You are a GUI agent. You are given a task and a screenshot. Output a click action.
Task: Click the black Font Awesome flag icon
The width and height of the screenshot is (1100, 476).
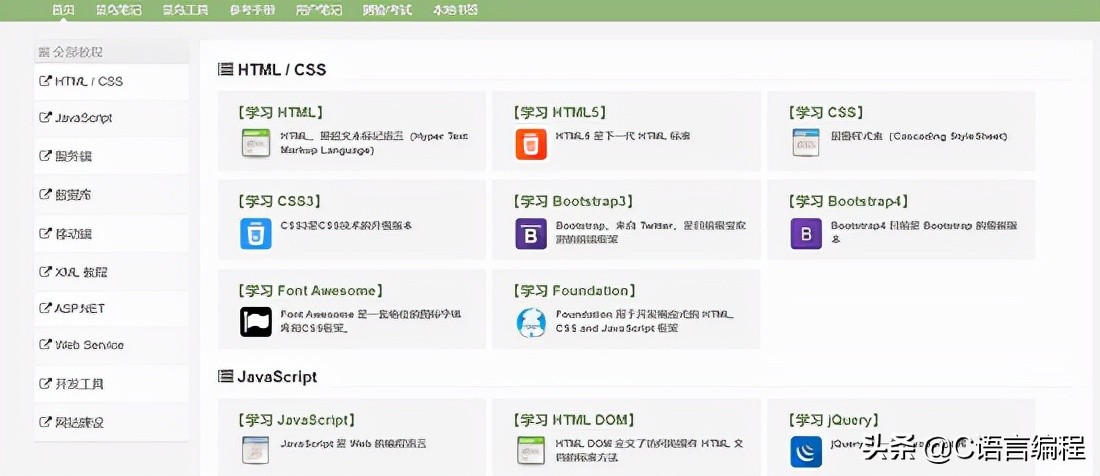[x=255, y=322]
